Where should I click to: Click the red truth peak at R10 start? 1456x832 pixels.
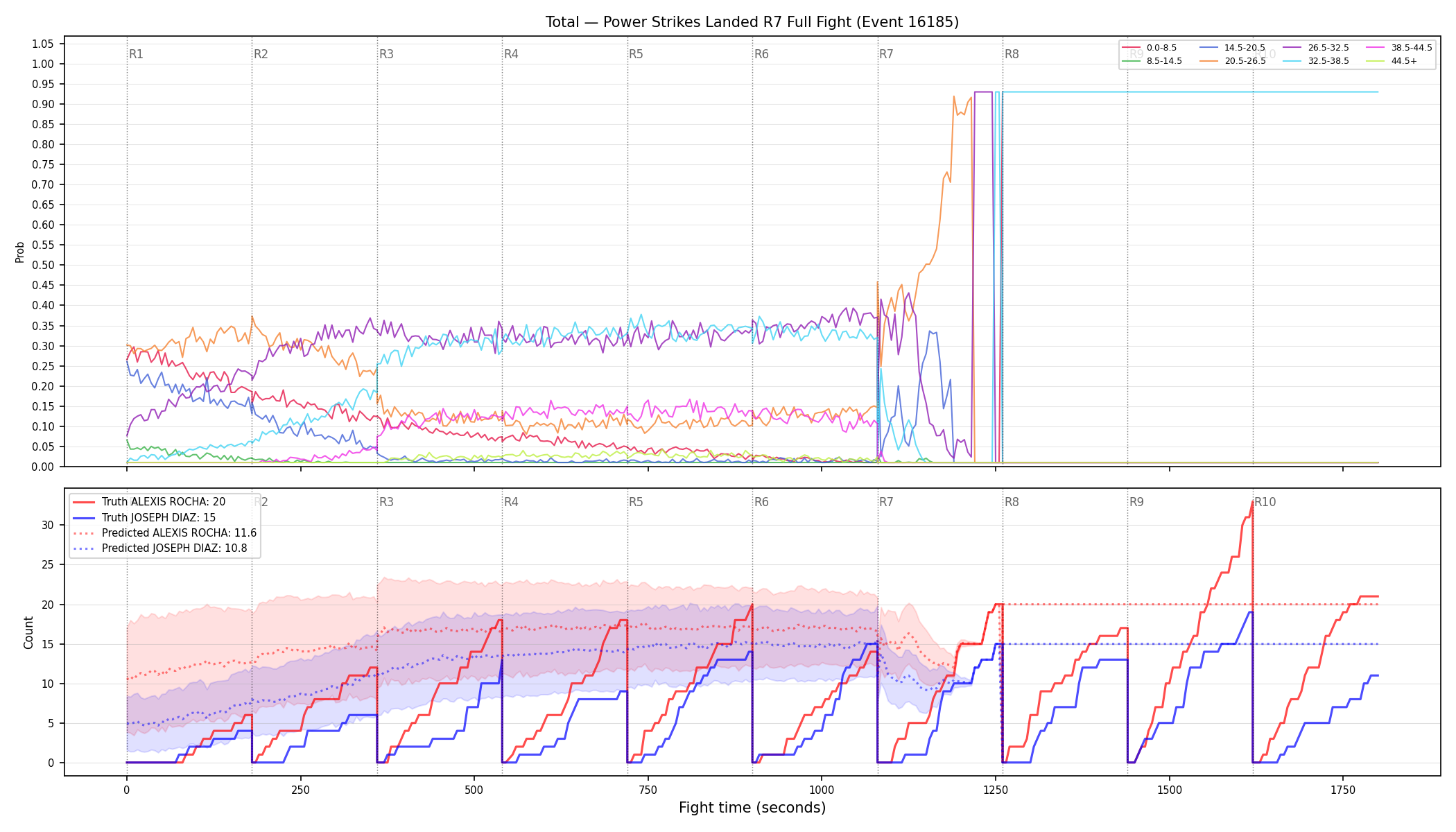point(1252,502)
